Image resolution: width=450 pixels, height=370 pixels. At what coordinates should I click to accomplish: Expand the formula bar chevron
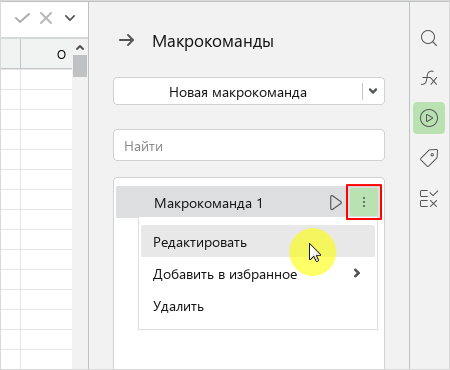point(70,18)
